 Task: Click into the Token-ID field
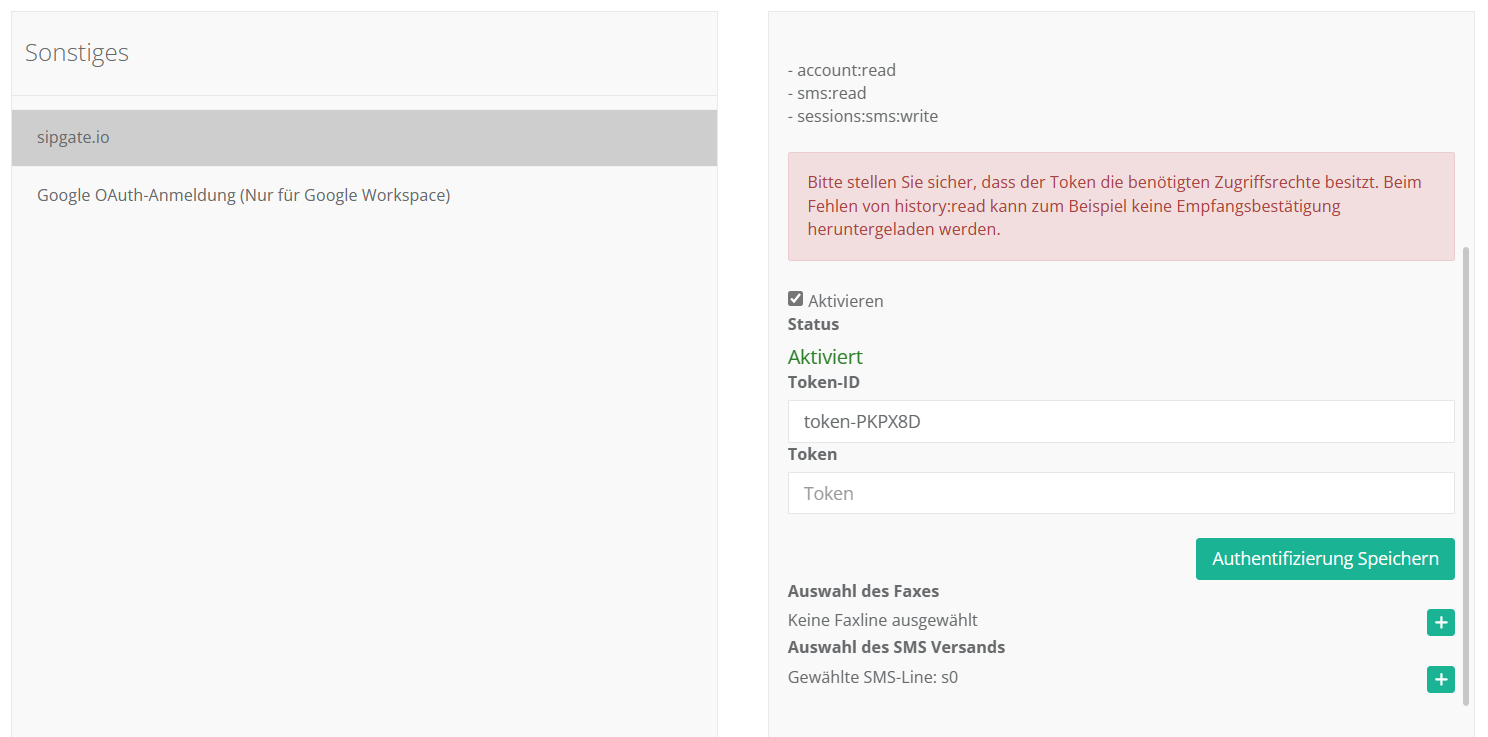(x=1120, y=422)
